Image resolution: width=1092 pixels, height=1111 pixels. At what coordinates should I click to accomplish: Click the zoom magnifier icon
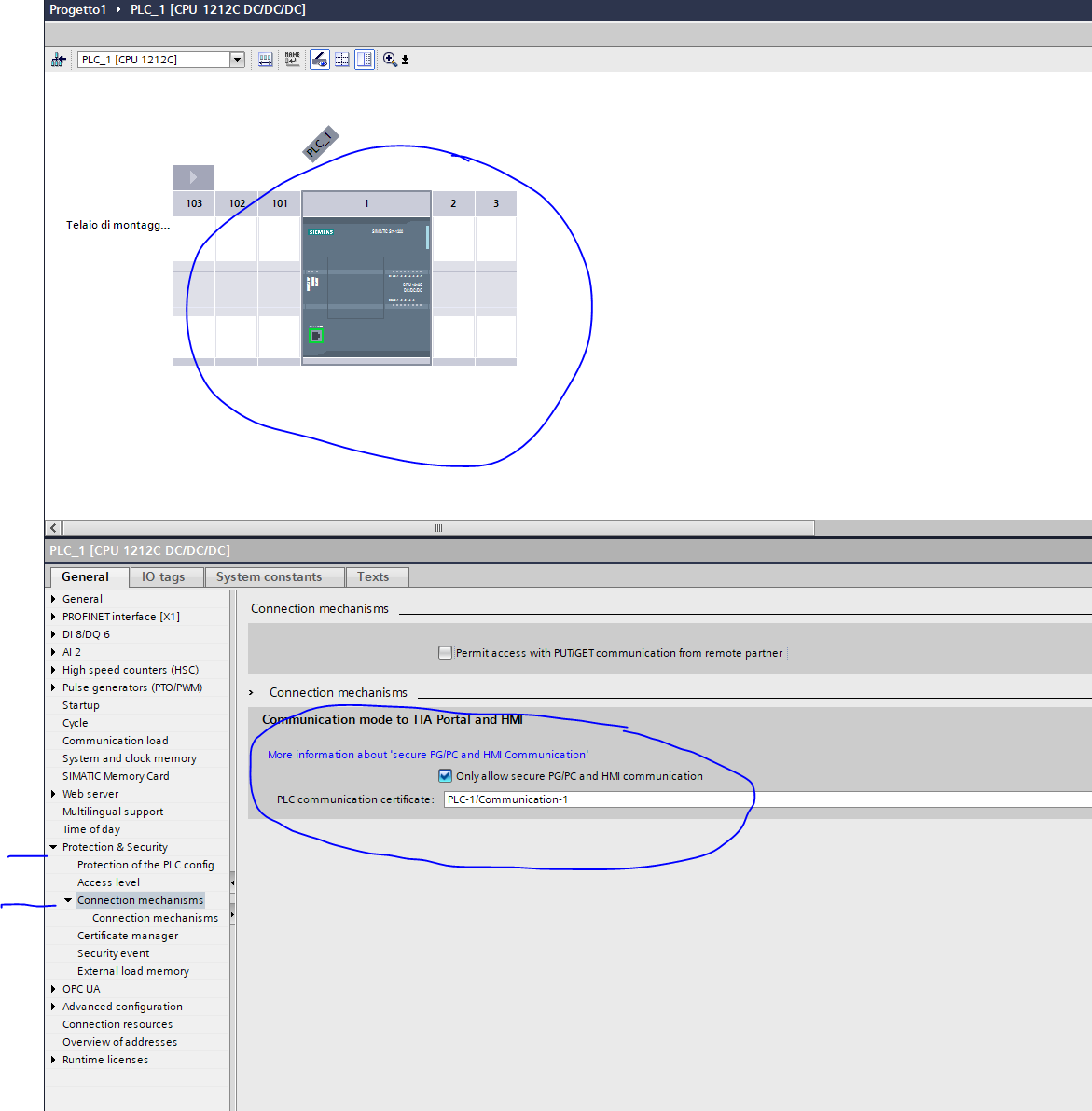coord(390,60)
